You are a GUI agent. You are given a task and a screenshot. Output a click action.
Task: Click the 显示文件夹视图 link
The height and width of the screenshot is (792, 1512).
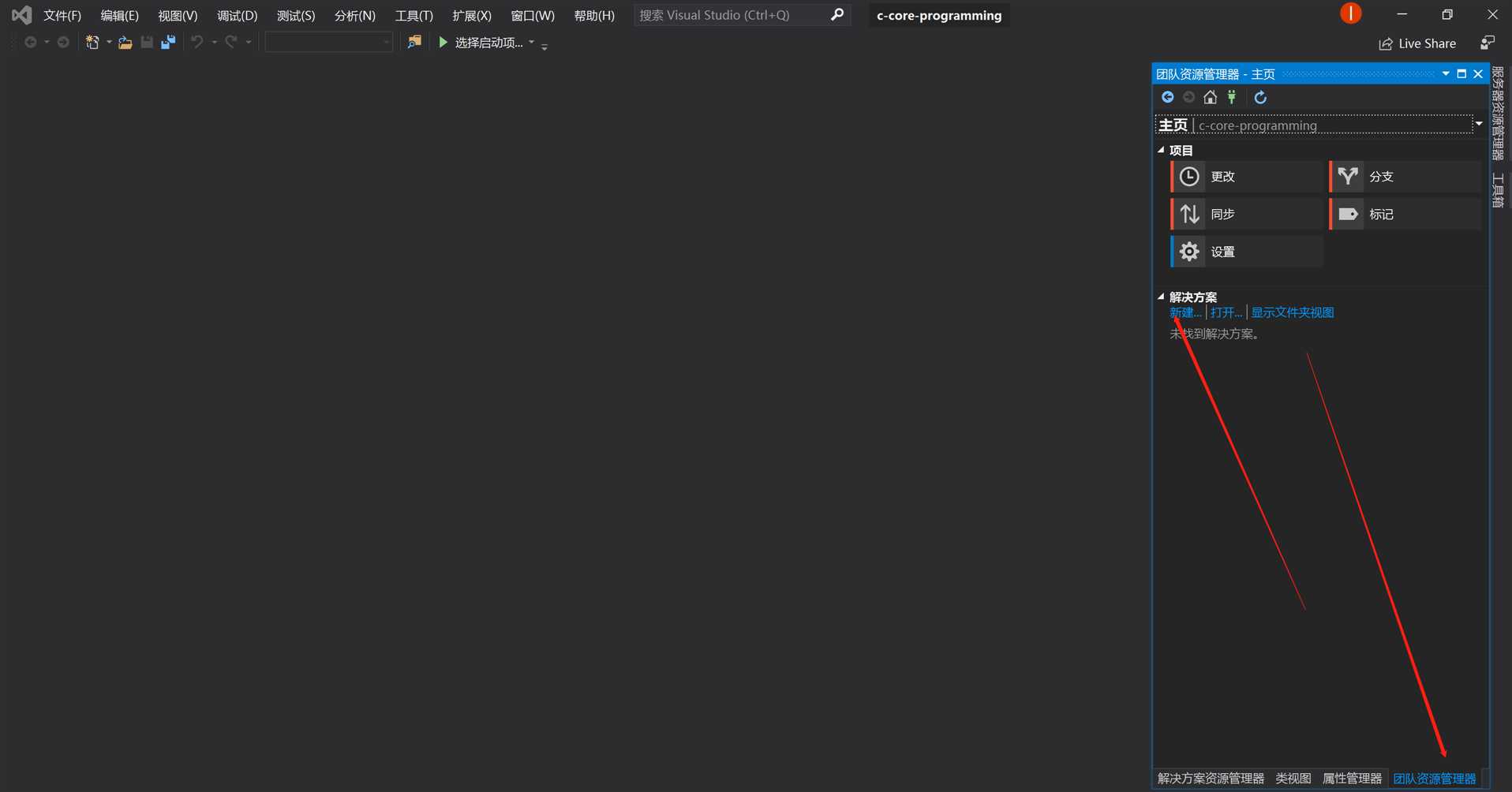(1293, 312)
